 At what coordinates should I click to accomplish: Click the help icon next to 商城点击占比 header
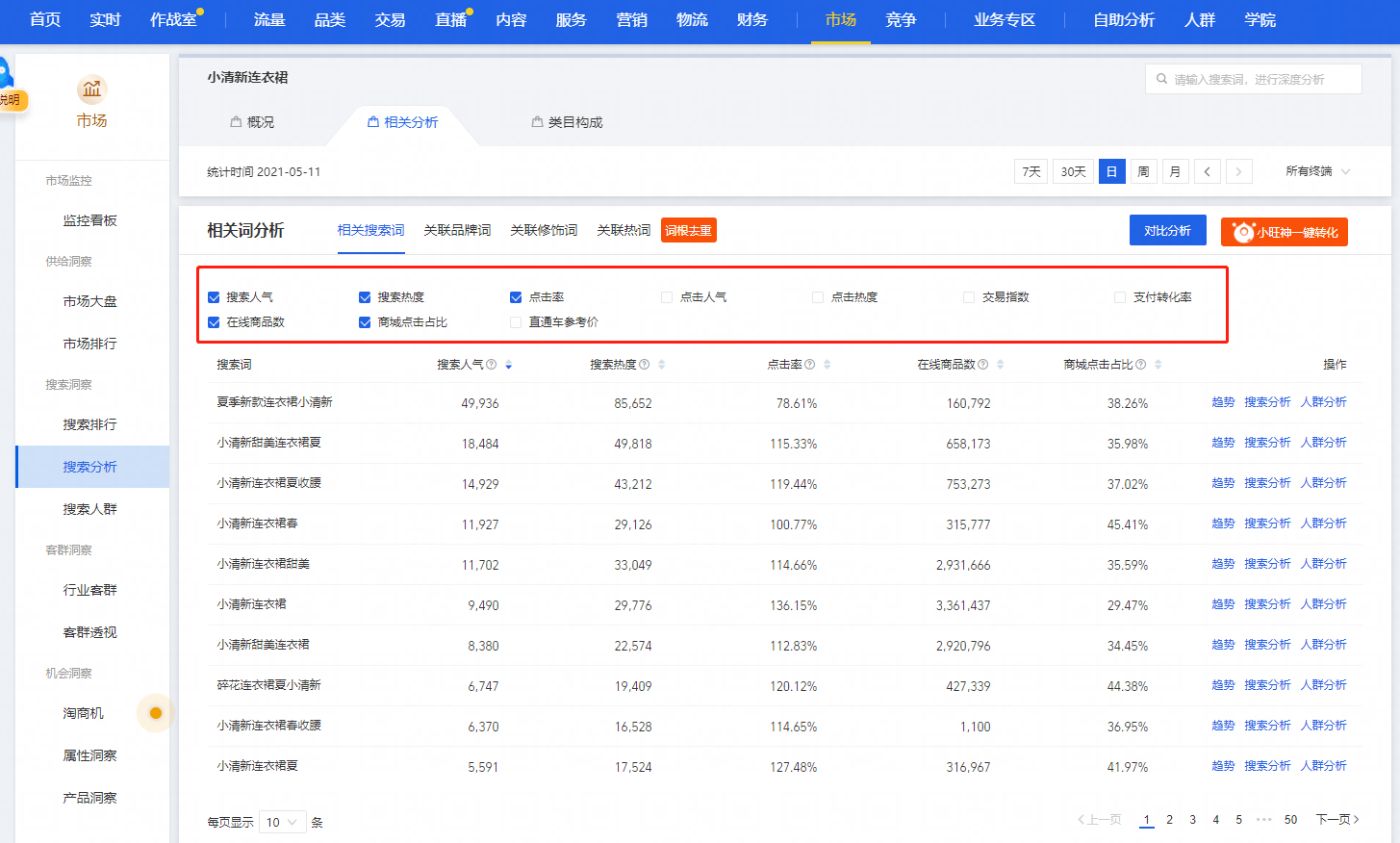(1141, 365)
